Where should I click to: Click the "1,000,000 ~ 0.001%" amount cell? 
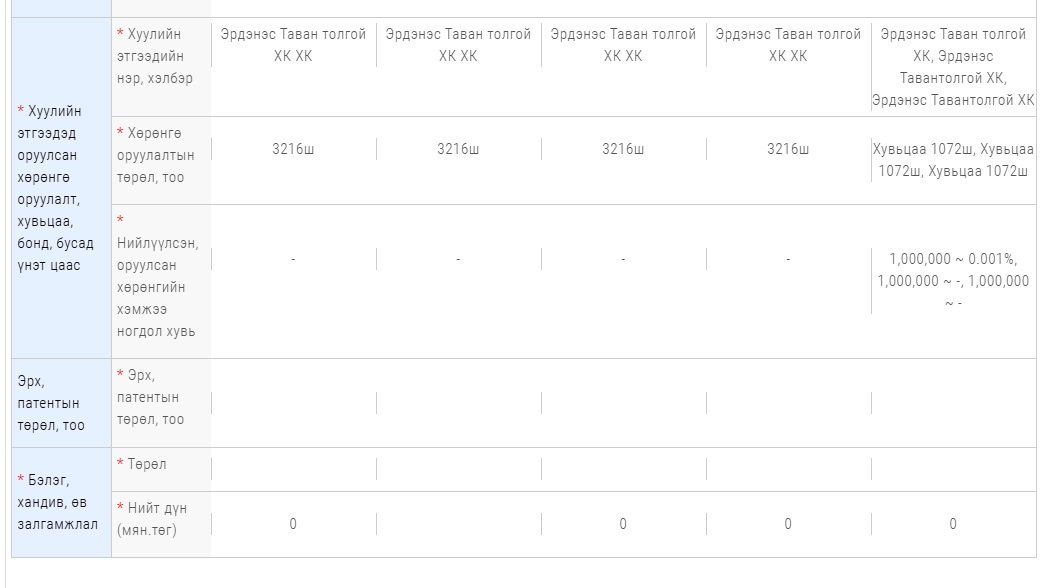[953, 280]
